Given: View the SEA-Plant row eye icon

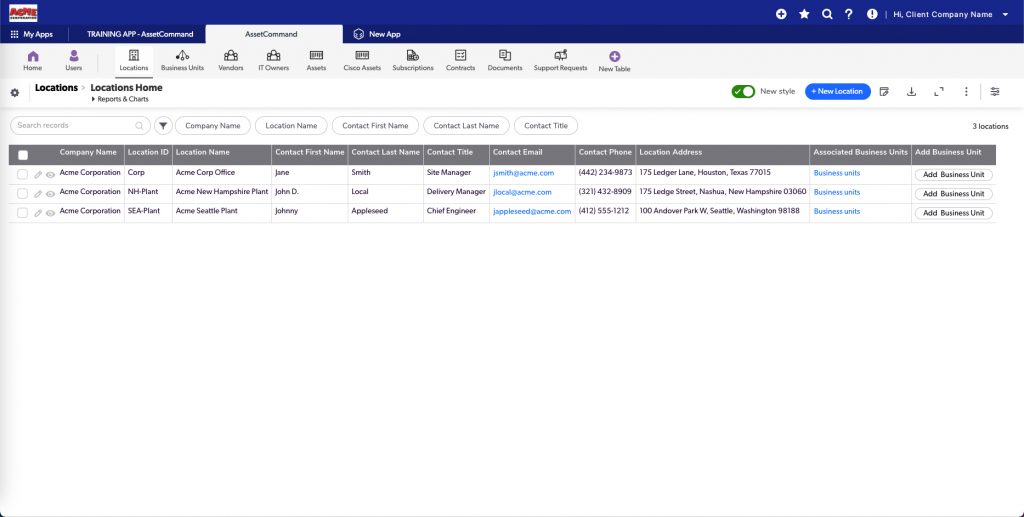Looking at the screenshot, I should click(x=50, y=213).
